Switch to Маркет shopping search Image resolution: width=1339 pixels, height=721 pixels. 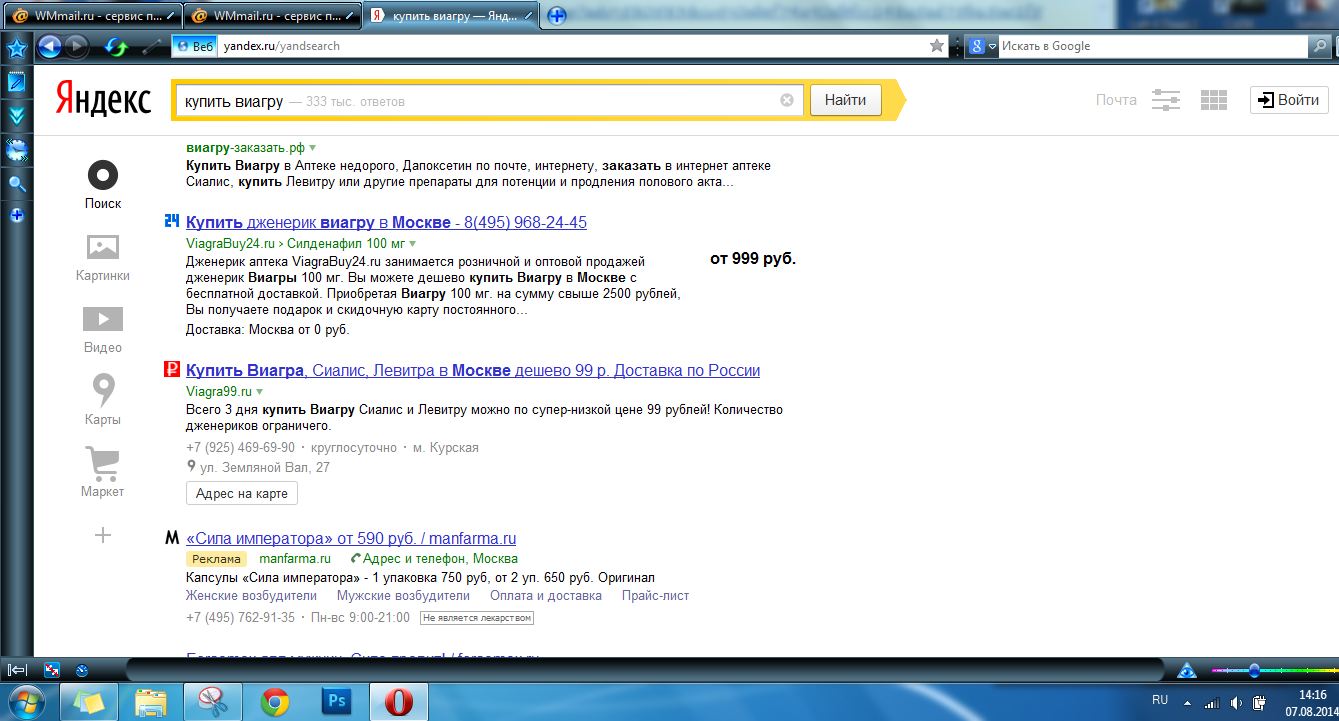pos(103,473)
